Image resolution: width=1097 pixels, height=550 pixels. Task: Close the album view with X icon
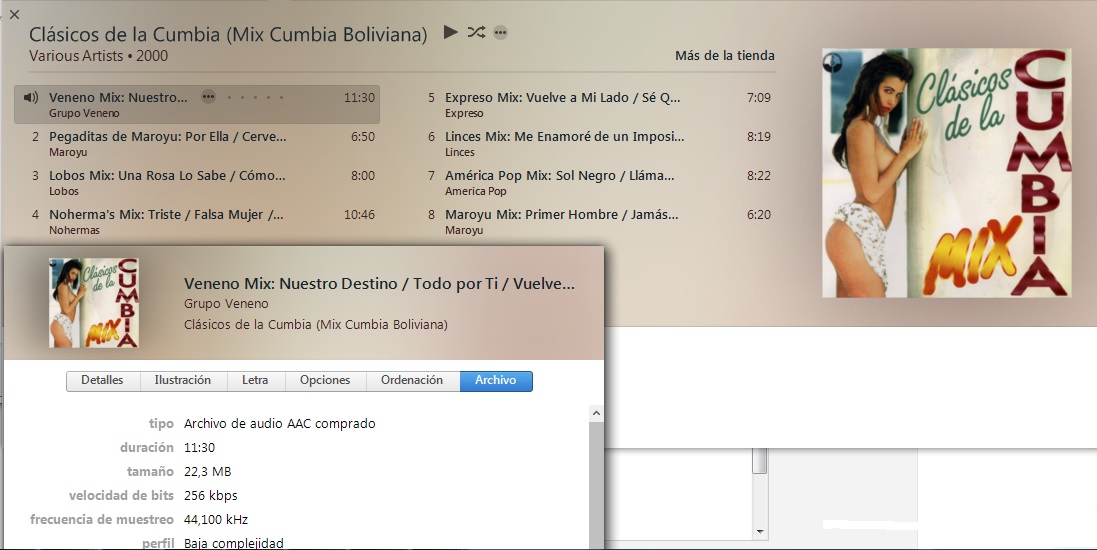pos(14,14)
